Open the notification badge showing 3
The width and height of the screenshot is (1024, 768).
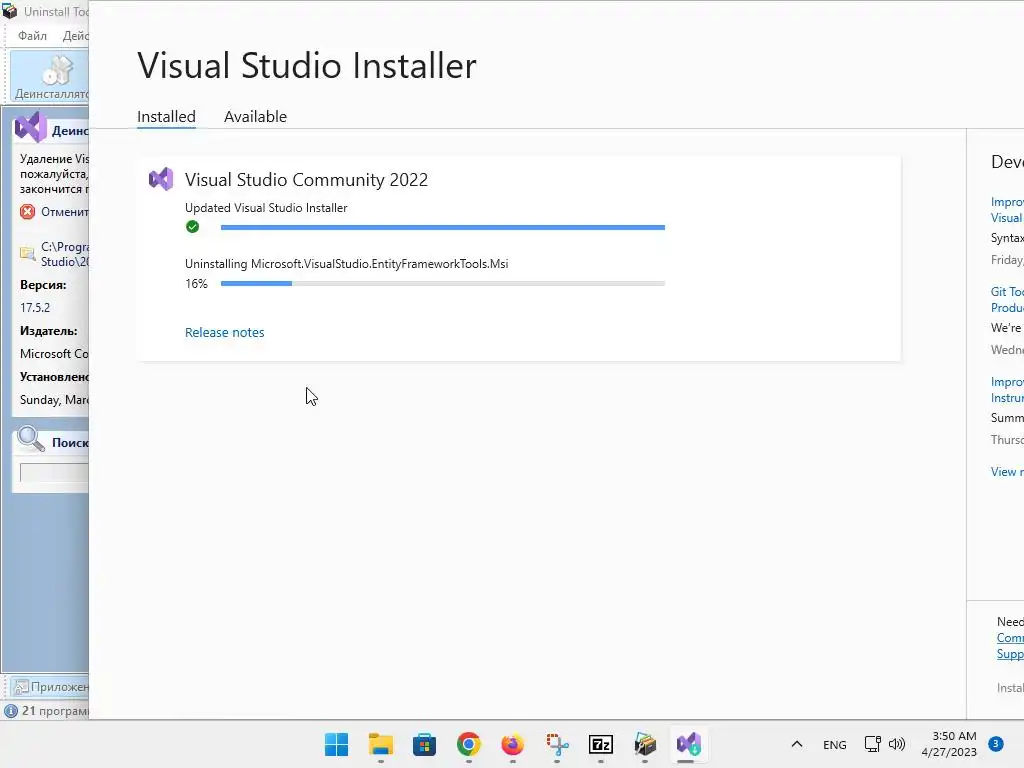coord(995,744)
